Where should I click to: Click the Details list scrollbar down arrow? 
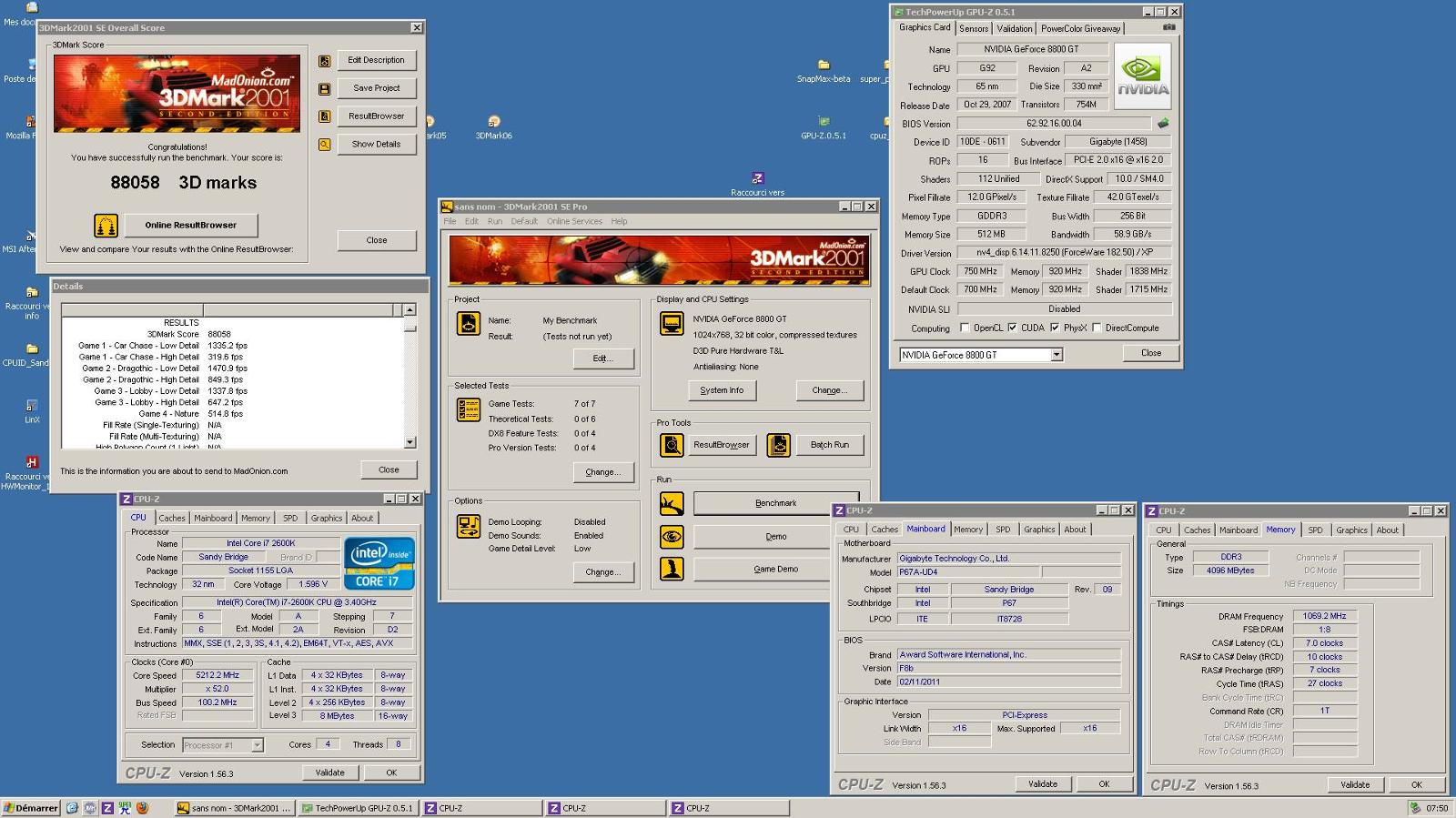(x=409, y=442)
